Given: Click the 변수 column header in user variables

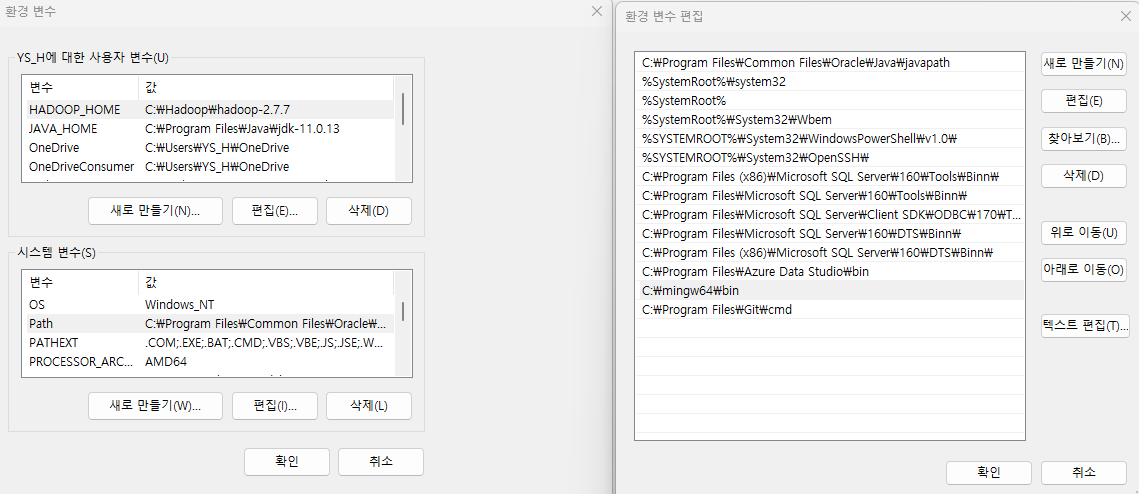Looking at the screenshot, I should click(80, 87).
